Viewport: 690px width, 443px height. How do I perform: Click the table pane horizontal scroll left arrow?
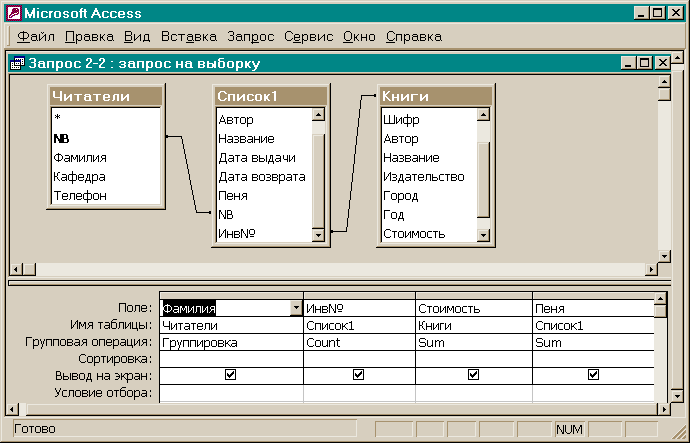pyautogui.click(x=16, y=269)
